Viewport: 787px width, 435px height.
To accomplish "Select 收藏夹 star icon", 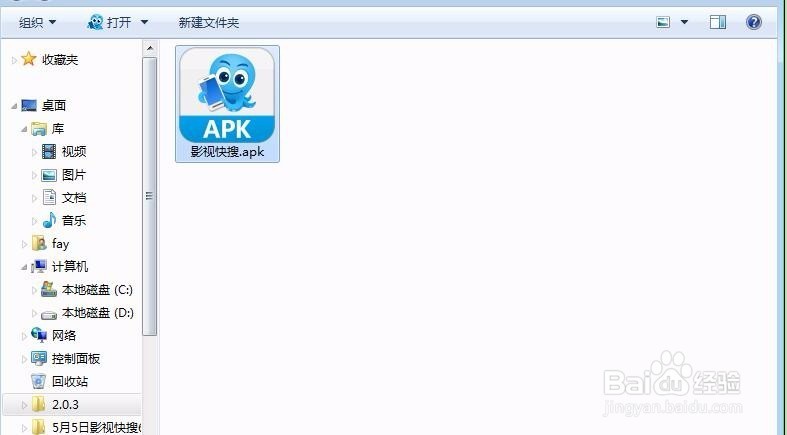I will coord(29,59).
